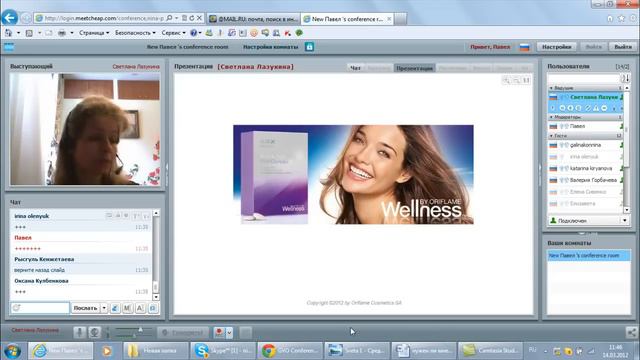Click the Russian flag language icon
This screenshot has height=360, width=640.
pos(524,47)
